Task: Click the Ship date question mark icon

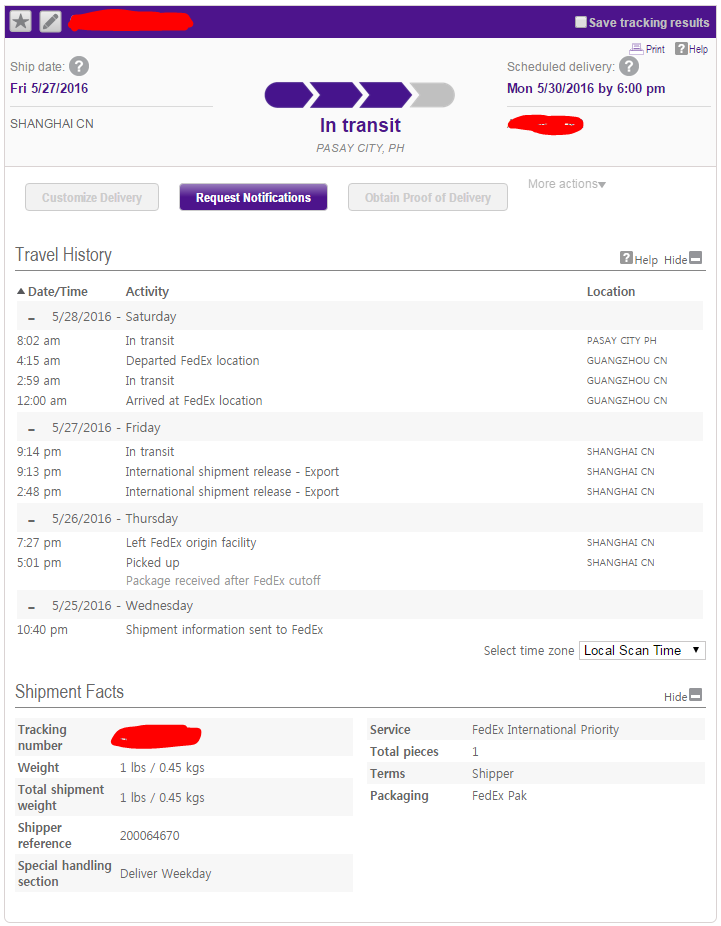Action: pos(79,67)
